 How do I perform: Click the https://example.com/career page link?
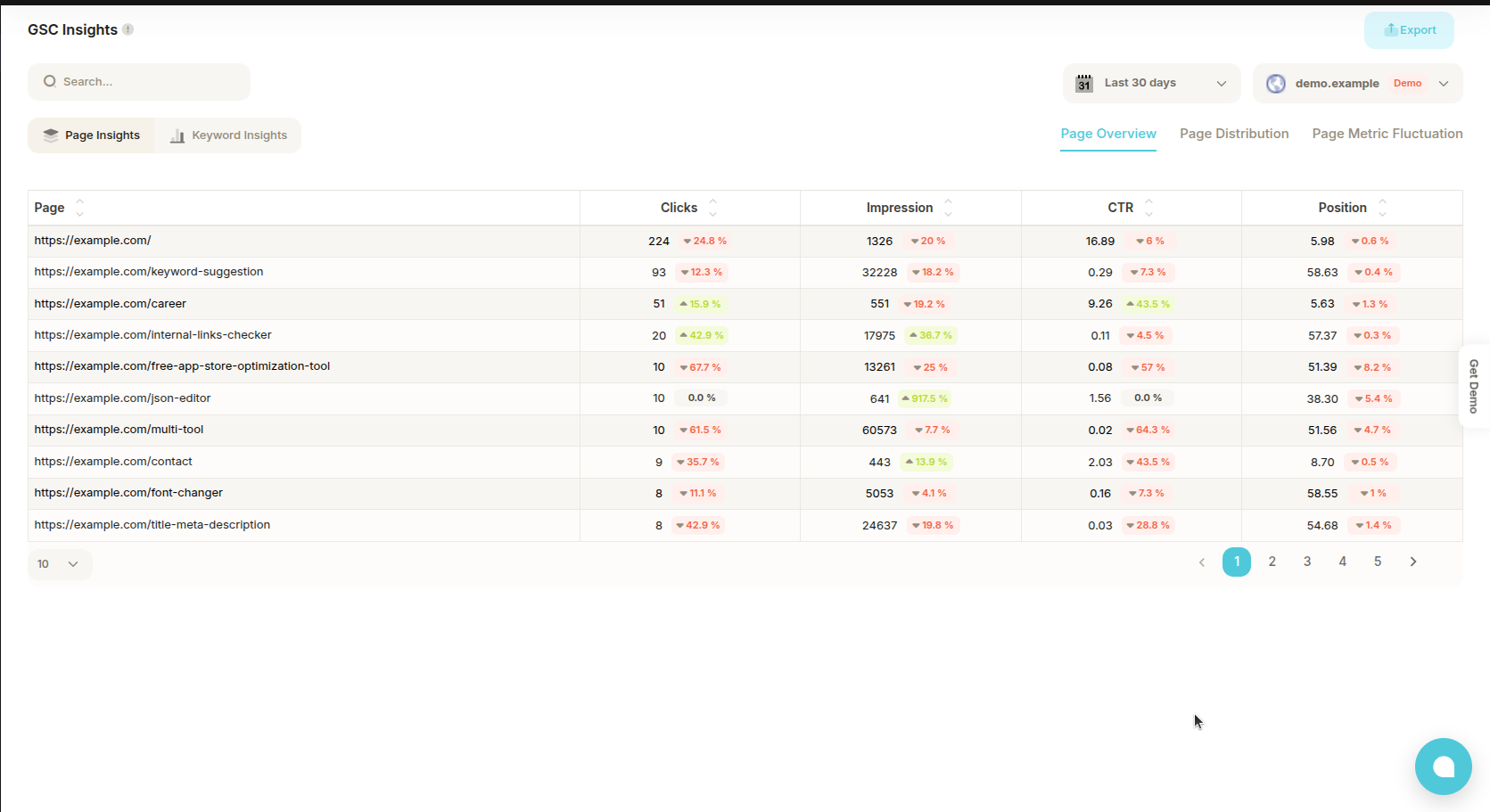(111, 304)
